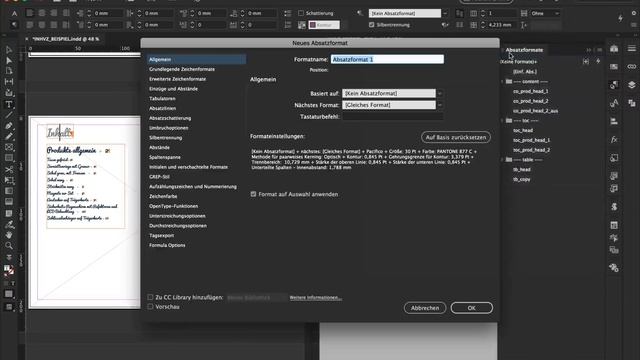640x360 pixels.
Task: Click the Formatname input field
Action: click(387, 60)
